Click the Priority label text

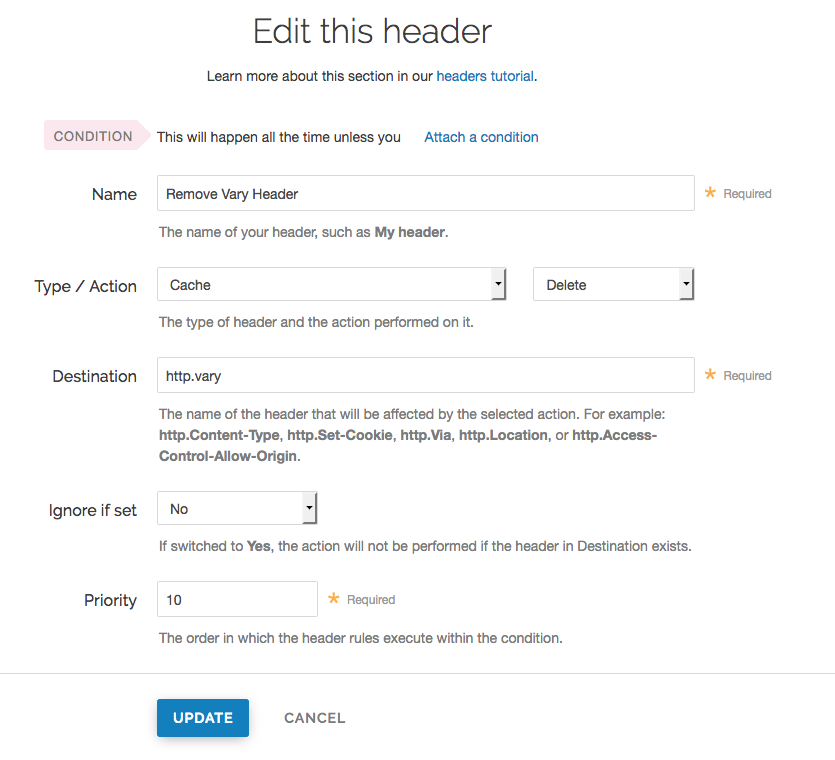(110, 601)
